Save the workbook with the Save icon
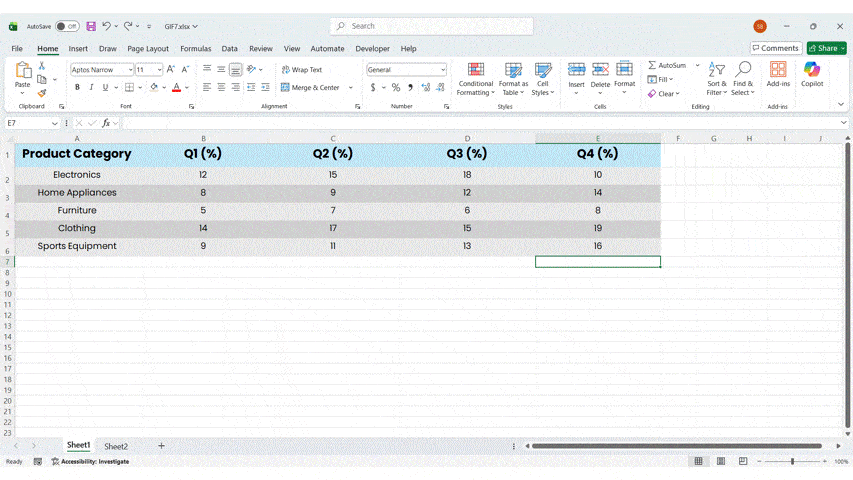The width and height of the screenshot is (853, 480). [x=91, y=26]
